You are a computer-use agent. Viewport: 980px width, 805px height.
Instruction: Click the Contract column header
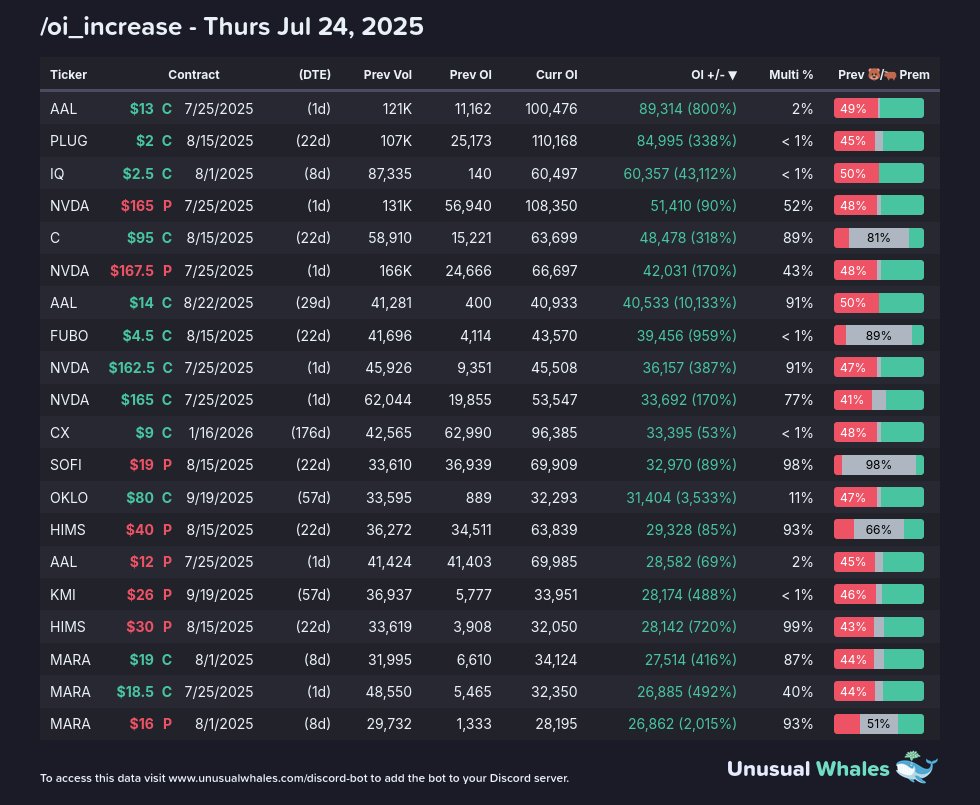pos(194,75)
